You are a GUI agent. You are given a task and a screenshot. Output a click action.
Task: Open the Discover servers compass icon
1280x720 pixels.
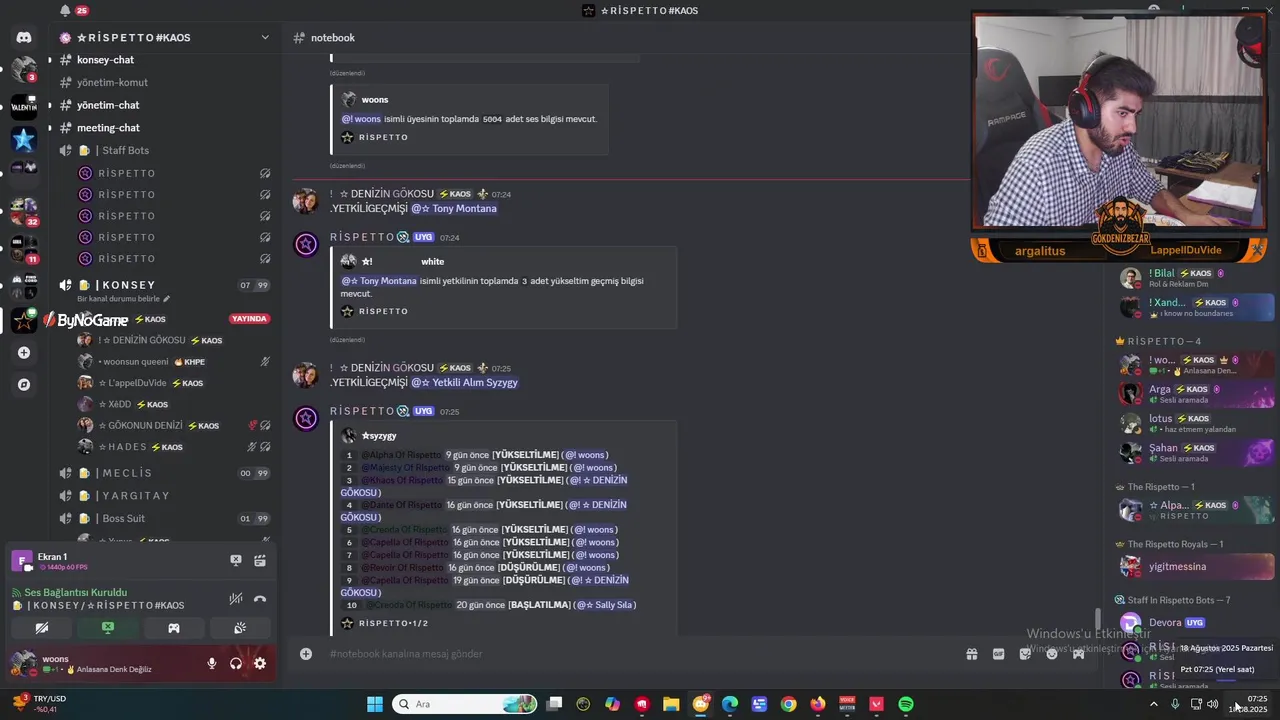coord(24,384)
